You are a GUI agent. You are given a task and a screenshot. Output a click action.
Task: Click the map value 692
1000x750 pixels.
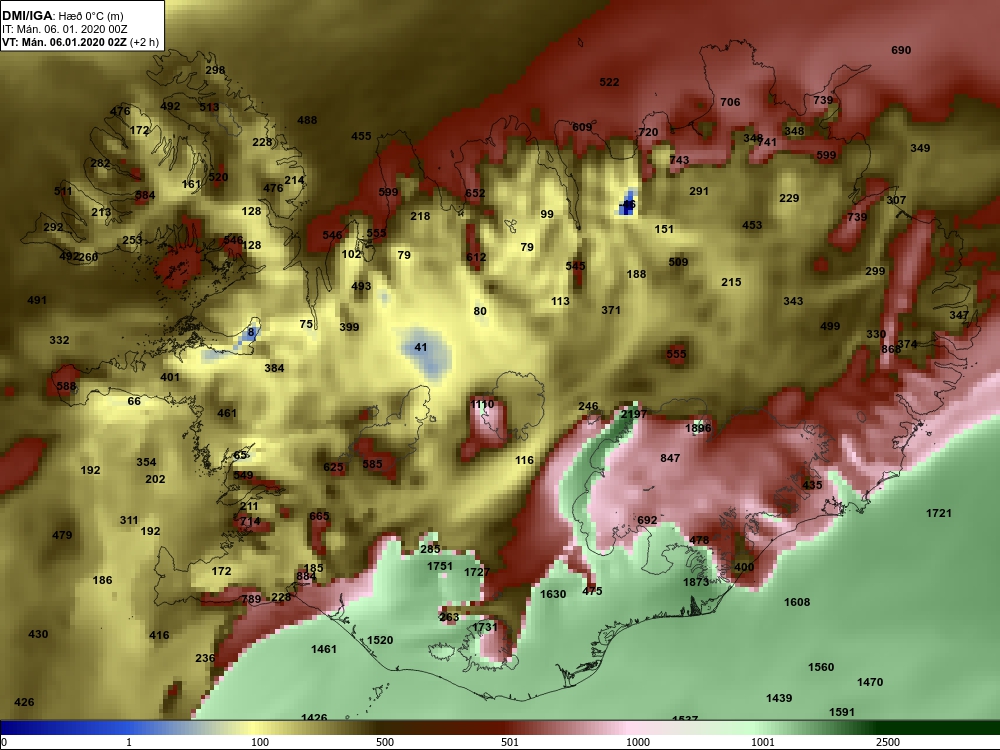[x=647, y=520]
